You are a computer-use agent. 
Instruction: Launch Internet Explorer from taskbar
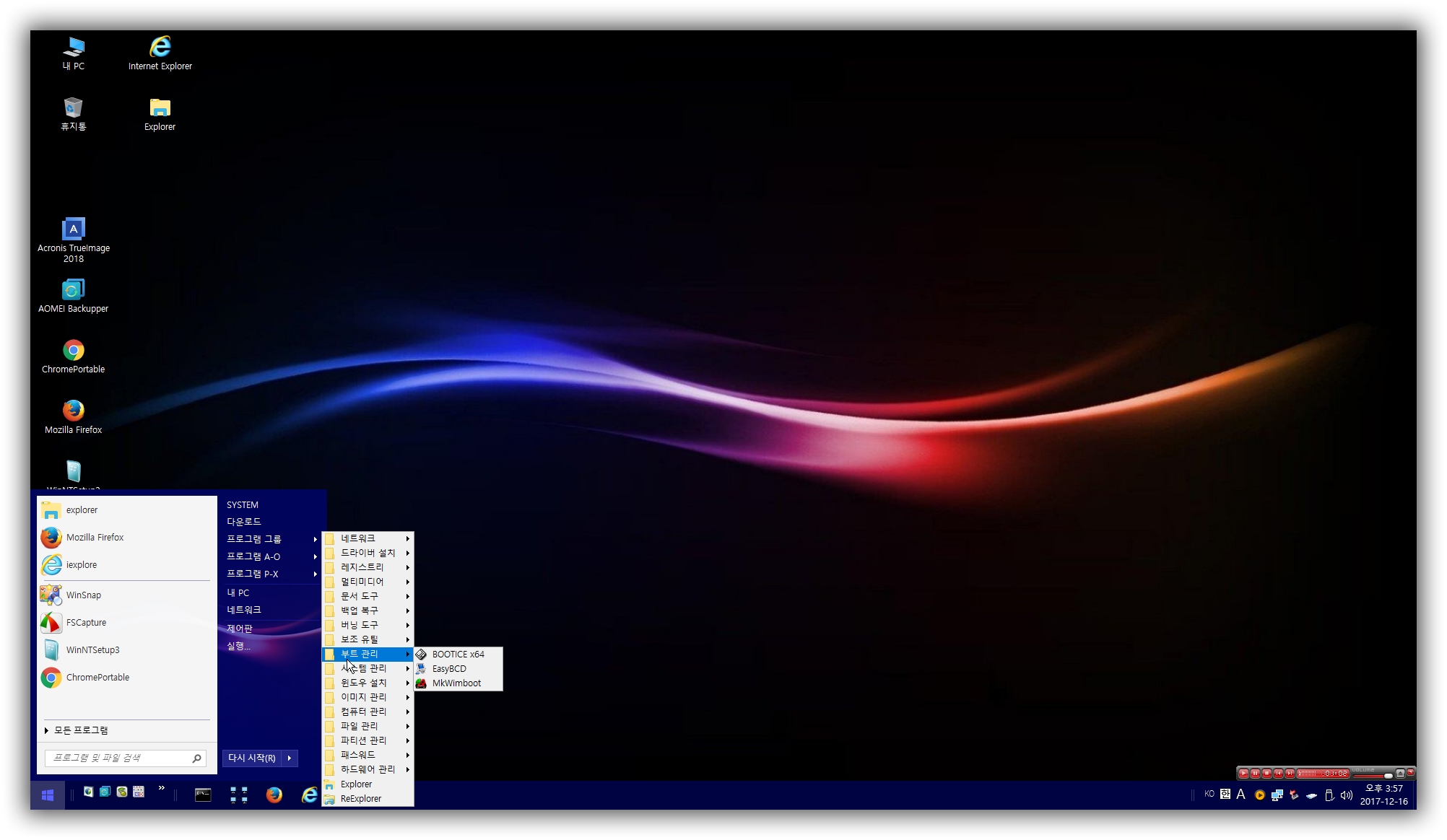309,795
